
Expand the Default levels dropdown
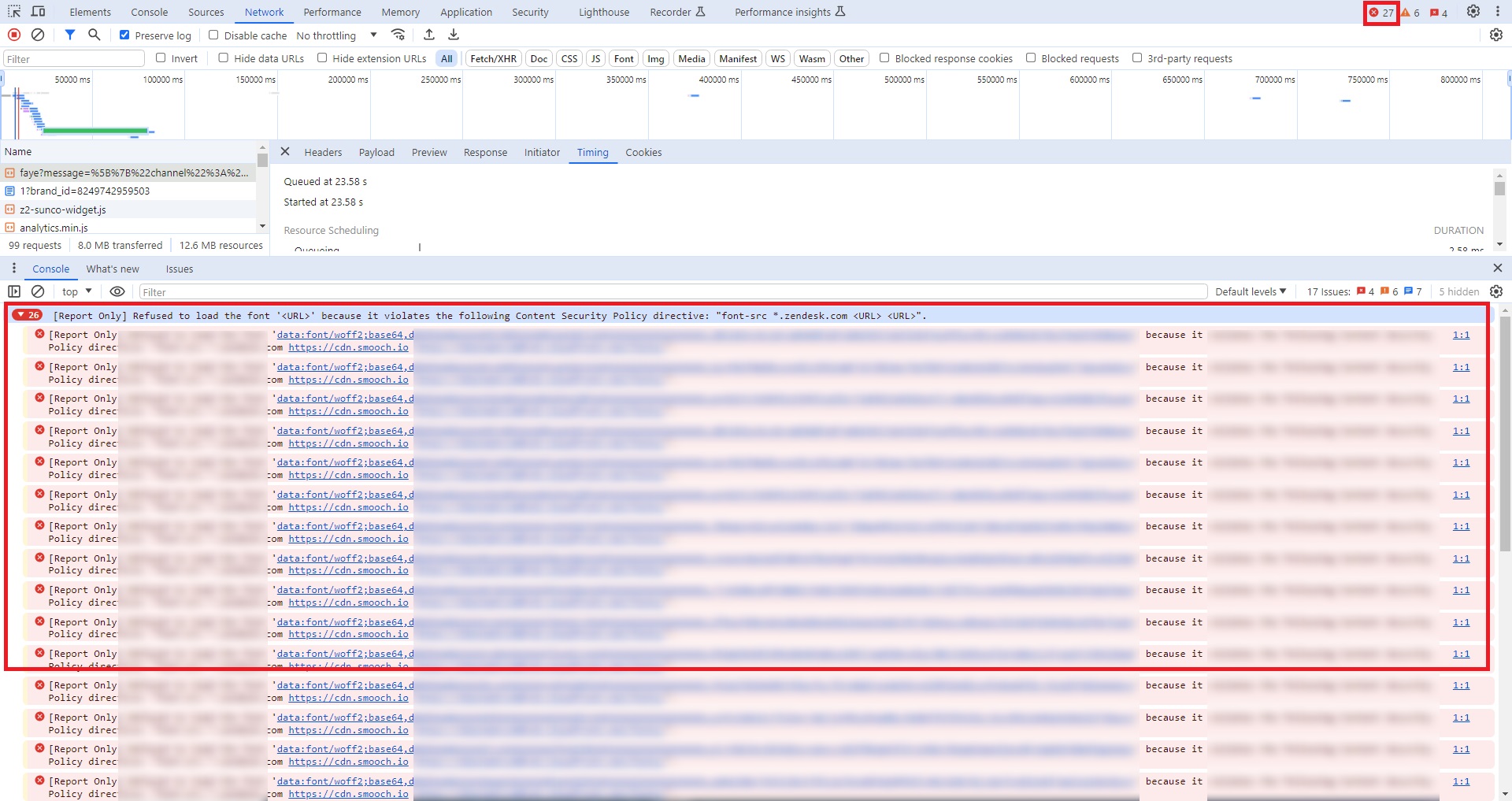[1250, 291]
